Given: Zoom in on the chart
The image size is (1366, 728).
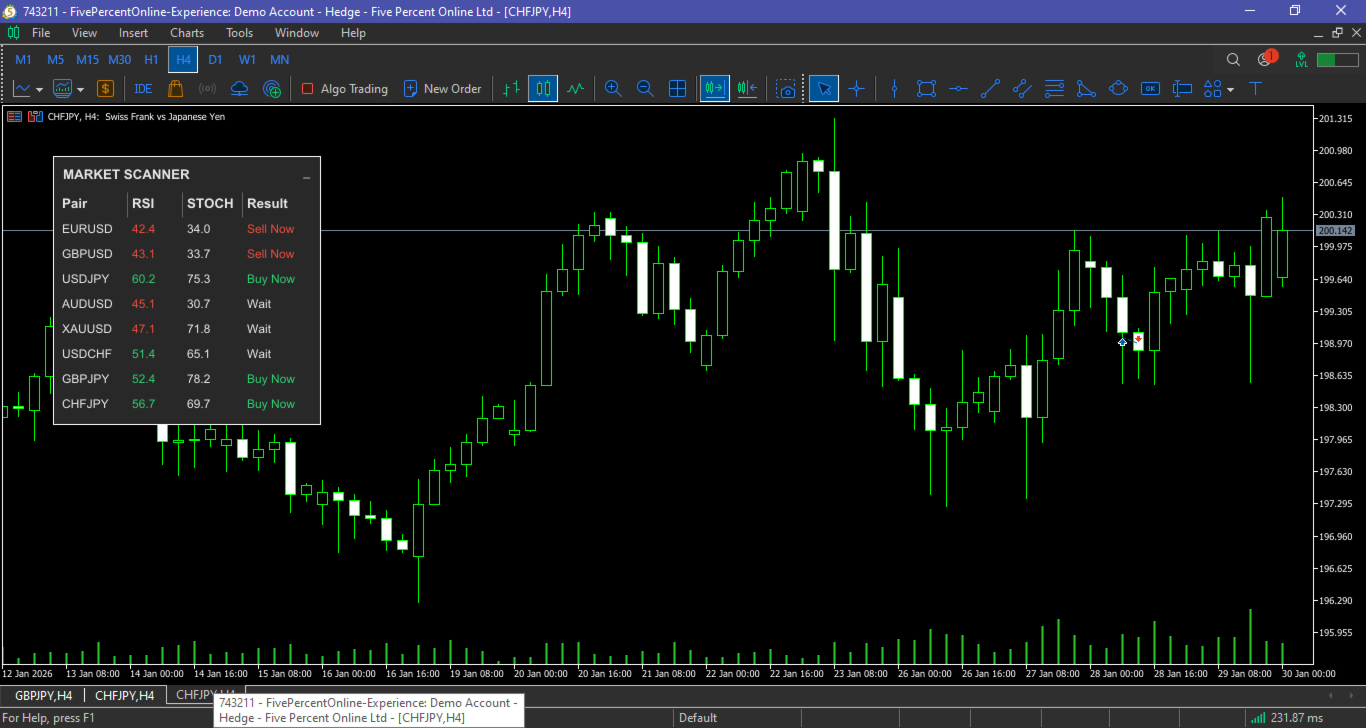Looking at the screenshot, I should coord(613,89).
